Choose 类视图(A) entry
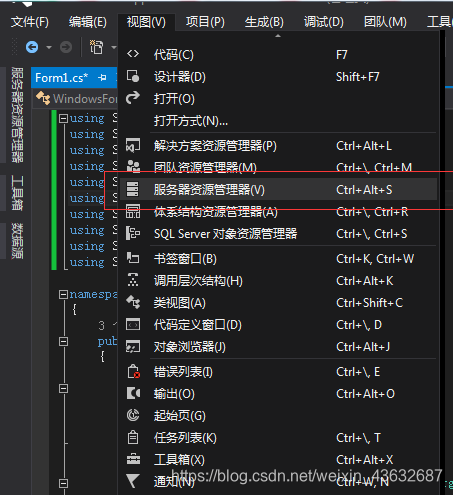Viewport: 453px width, 495px height. coord(278,302)
